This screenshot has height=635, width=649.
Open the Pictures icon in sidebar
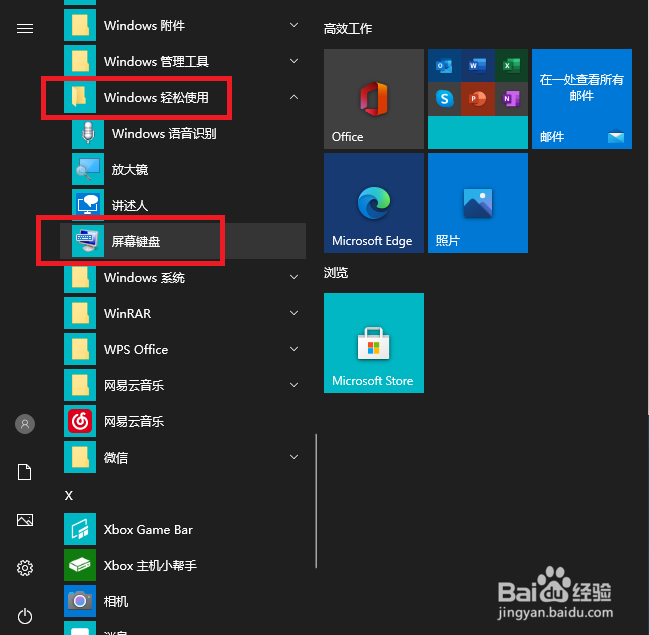pos(25,520)
